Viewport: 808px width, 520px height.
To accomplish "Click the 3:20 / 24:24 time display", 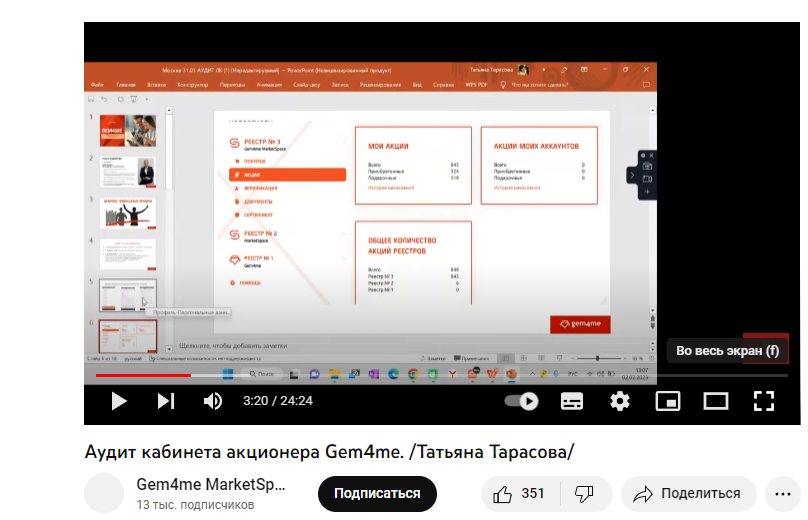I will pos(278,401).
